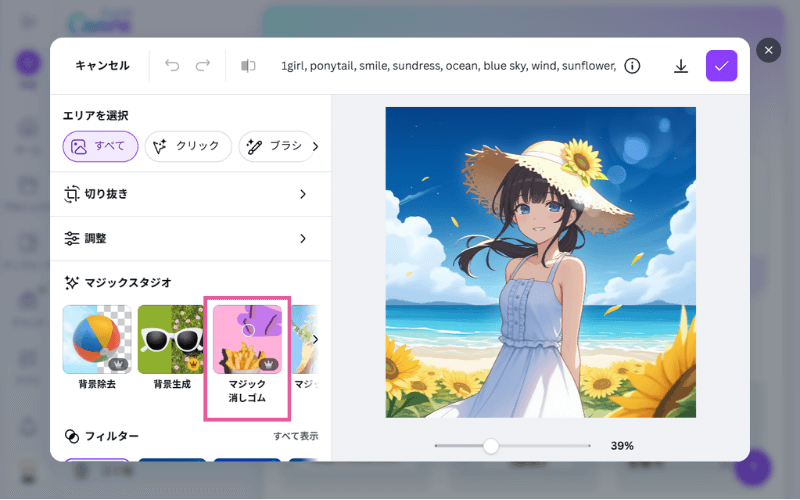Click the zoom slider handle
This screenshot has width=800, height=500.
point(491,446)
